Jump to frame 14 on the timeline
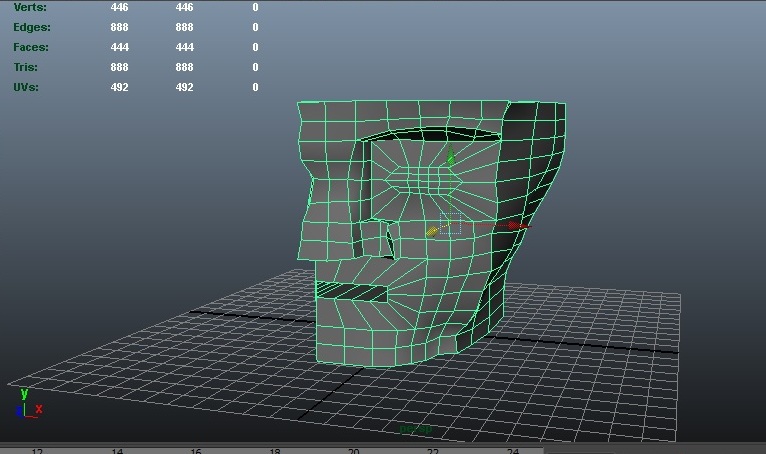766x454 pixels. [x=117, y=450]
